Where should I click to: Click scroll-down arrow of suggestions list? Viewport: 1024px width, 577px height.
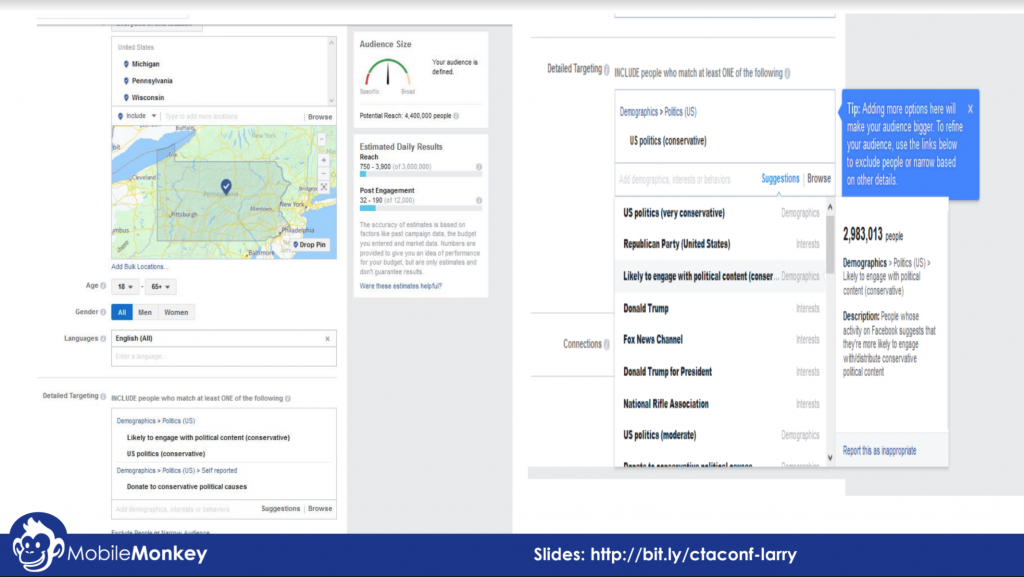(x=830, y=458)
